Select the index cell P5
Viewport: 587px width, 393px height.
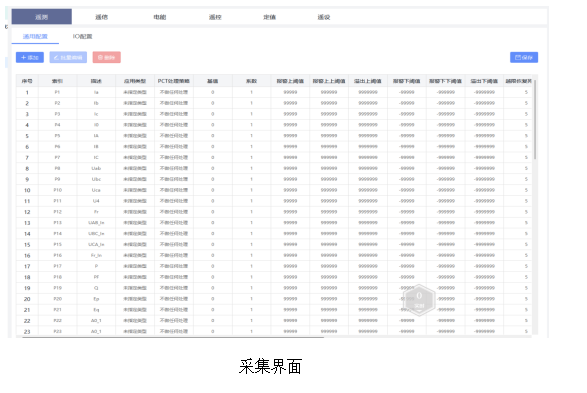pyautogui.click(x=57, y=135)
